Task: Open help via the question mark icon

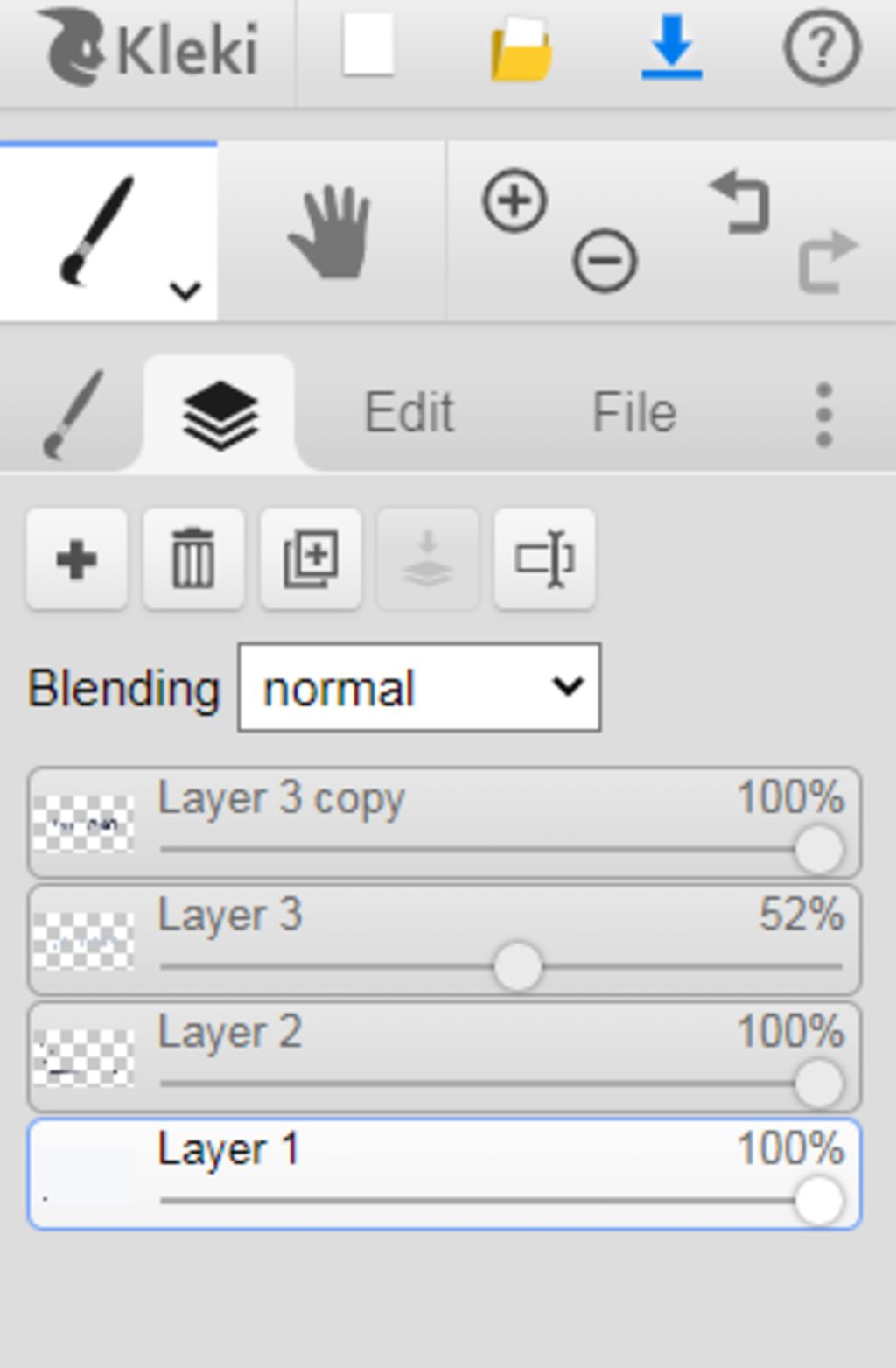Action: click(821, 48)
